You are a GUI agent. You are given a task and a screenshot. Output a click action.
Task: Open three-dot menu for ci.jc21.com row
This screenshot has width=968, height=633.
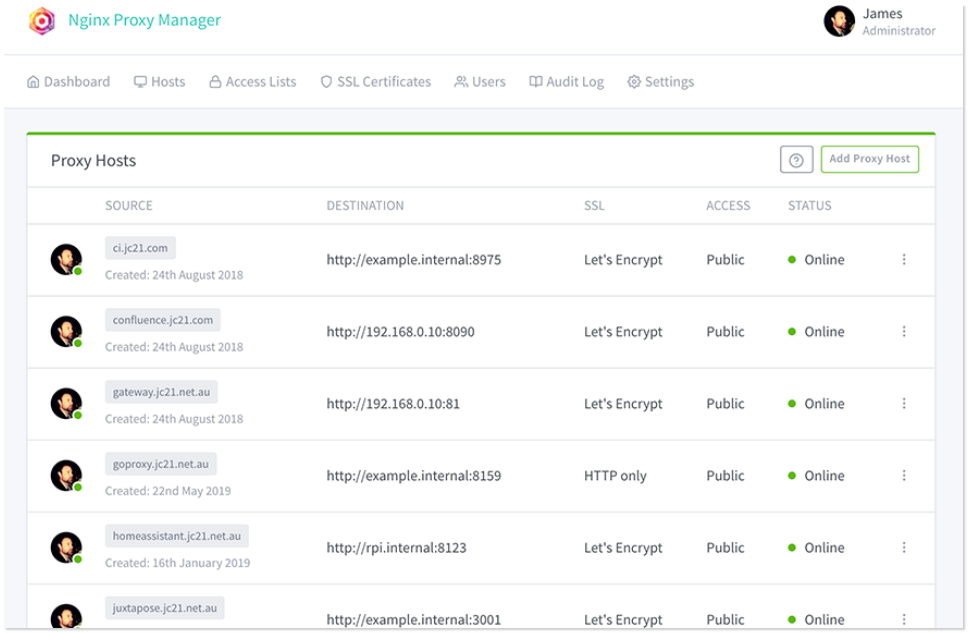(904, 260)
